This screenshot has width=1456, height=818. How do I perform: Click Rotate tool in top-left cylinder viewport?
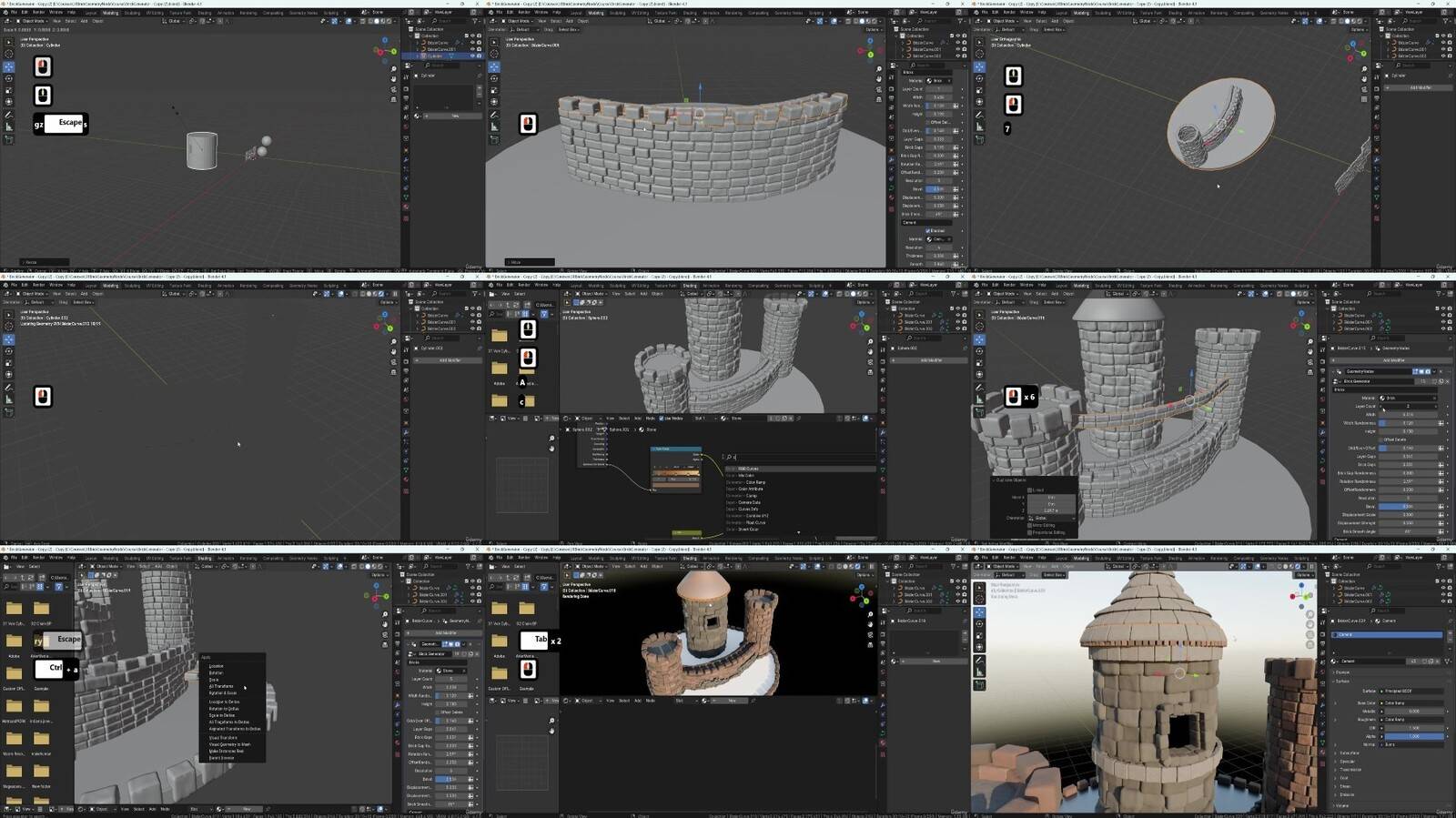(8, 78)
